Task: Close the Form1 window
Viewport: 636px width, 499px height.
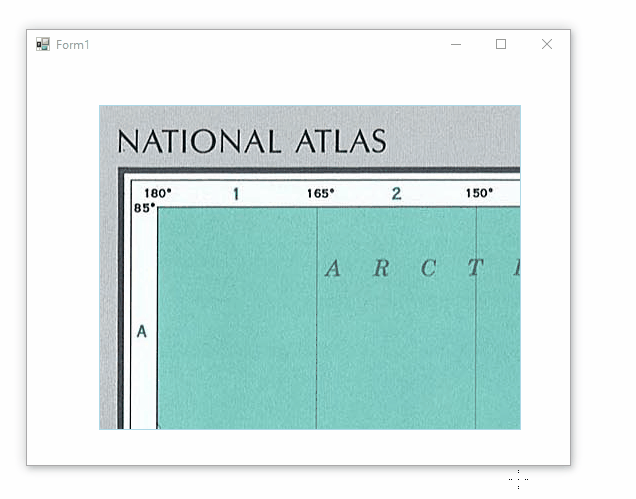Action: pyautogui.click(x=547, y=44)
